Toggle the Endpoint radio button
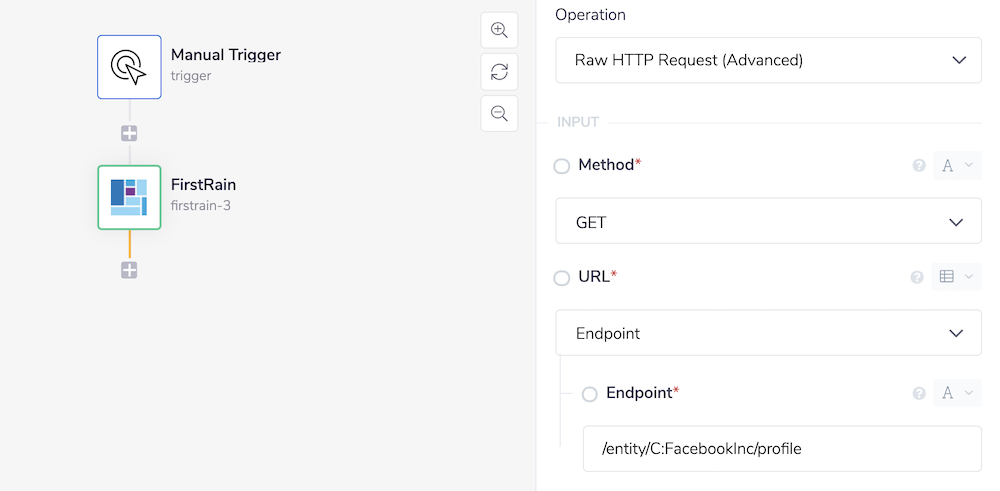Image resolution: width=1000 pixels, height=491 pixels. point(590,394)
